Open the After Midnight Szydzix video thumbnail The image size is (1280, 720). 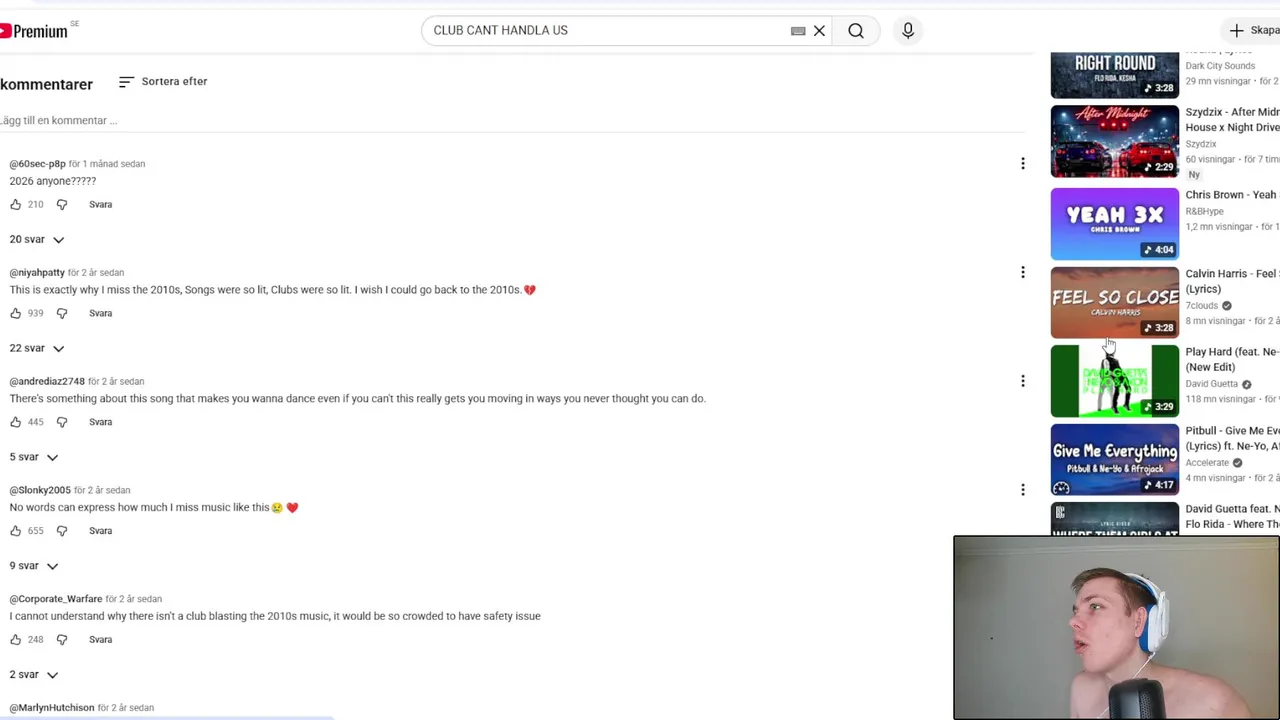(1115, 142)
